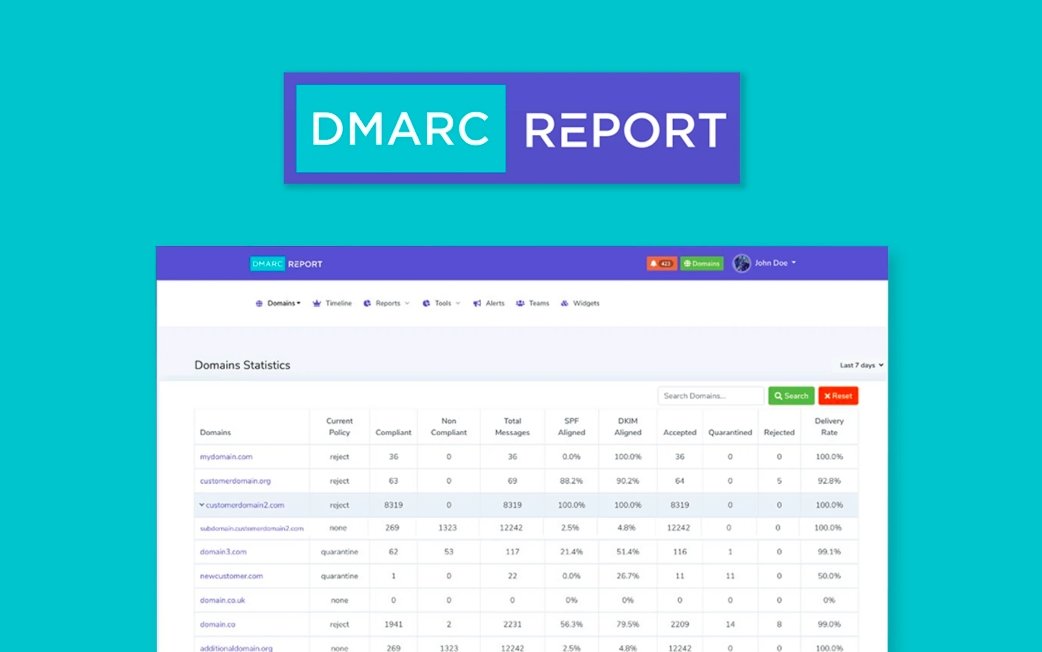Change the Last 7 days date range
This screenshot has width=1042, height=652.
pyautogui.click(x=861, y=366)
